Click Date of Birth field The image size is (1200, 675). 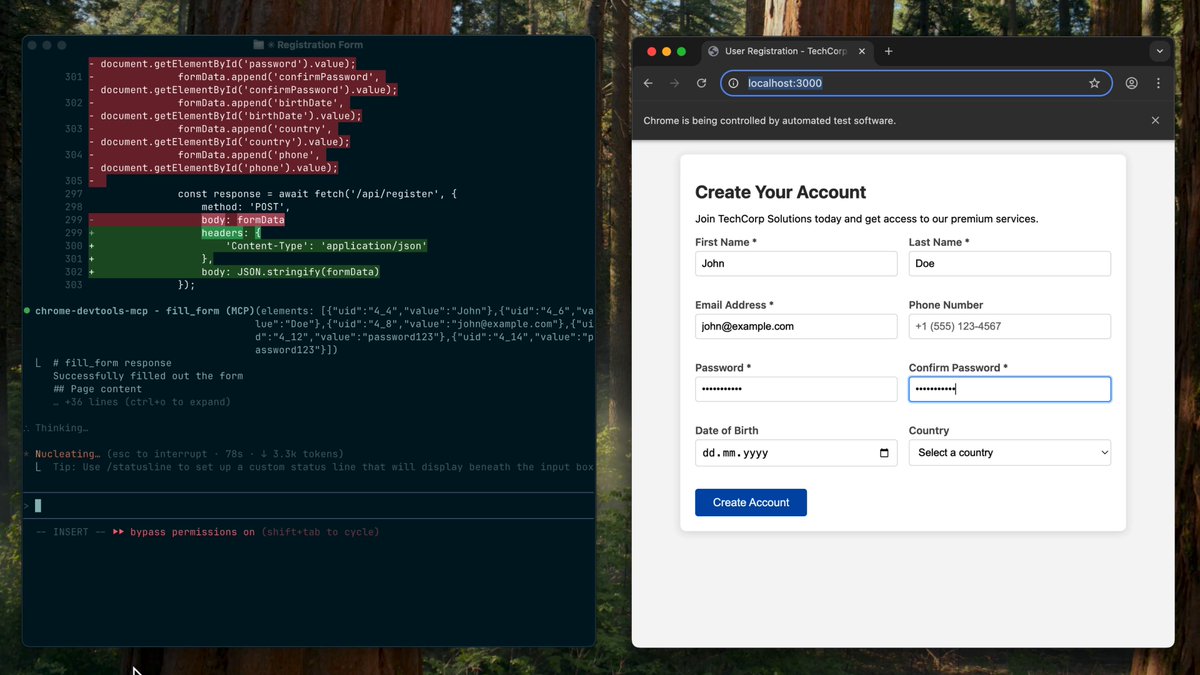796,453
